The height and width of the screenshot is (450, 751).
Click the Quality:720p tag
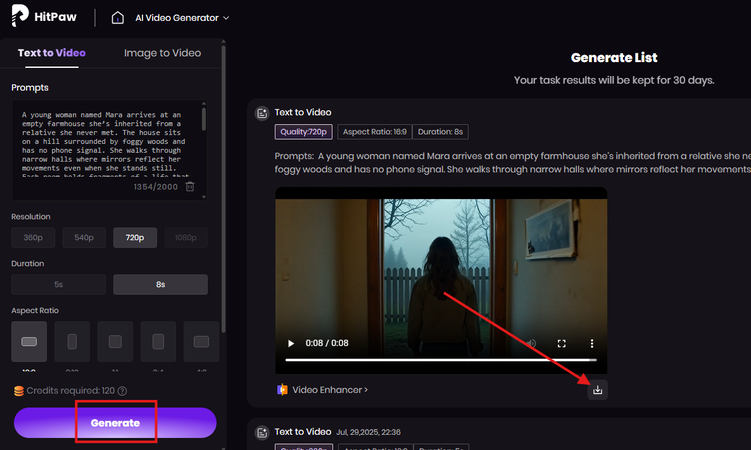tap(303, 132)
